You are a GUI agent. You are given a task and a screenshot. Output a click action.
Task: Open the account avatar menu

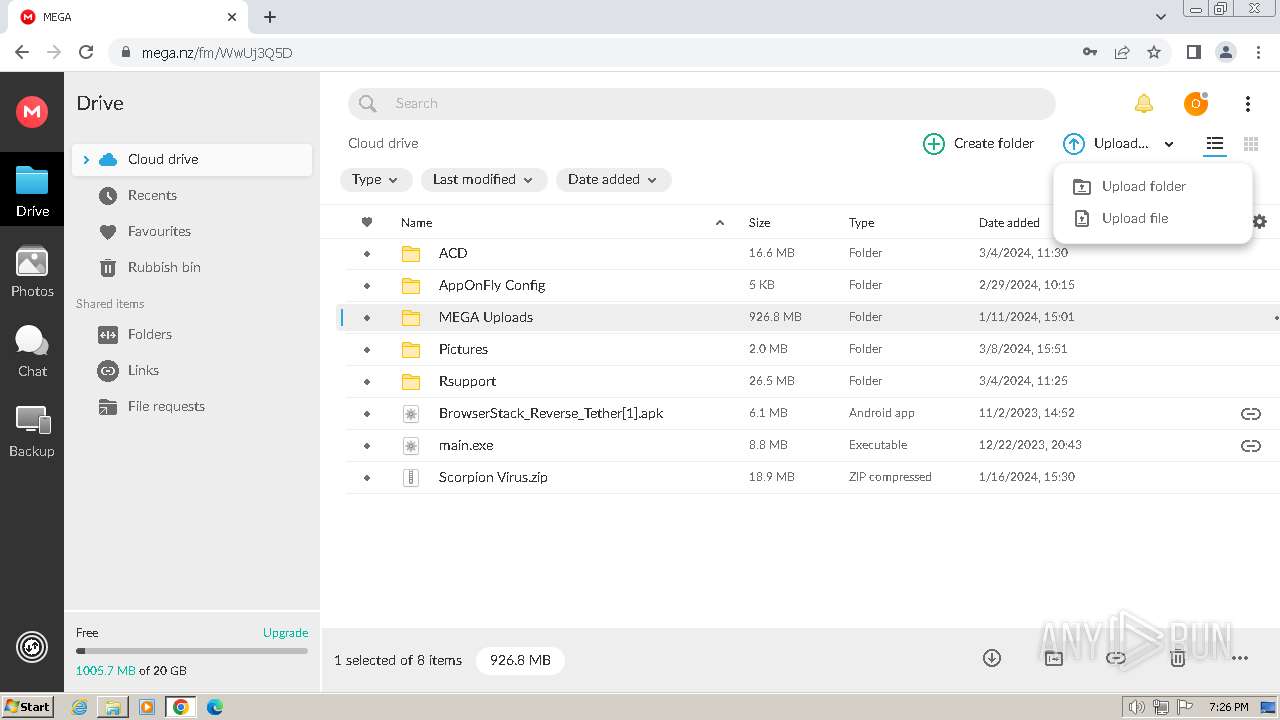[x=1195, y=103]
